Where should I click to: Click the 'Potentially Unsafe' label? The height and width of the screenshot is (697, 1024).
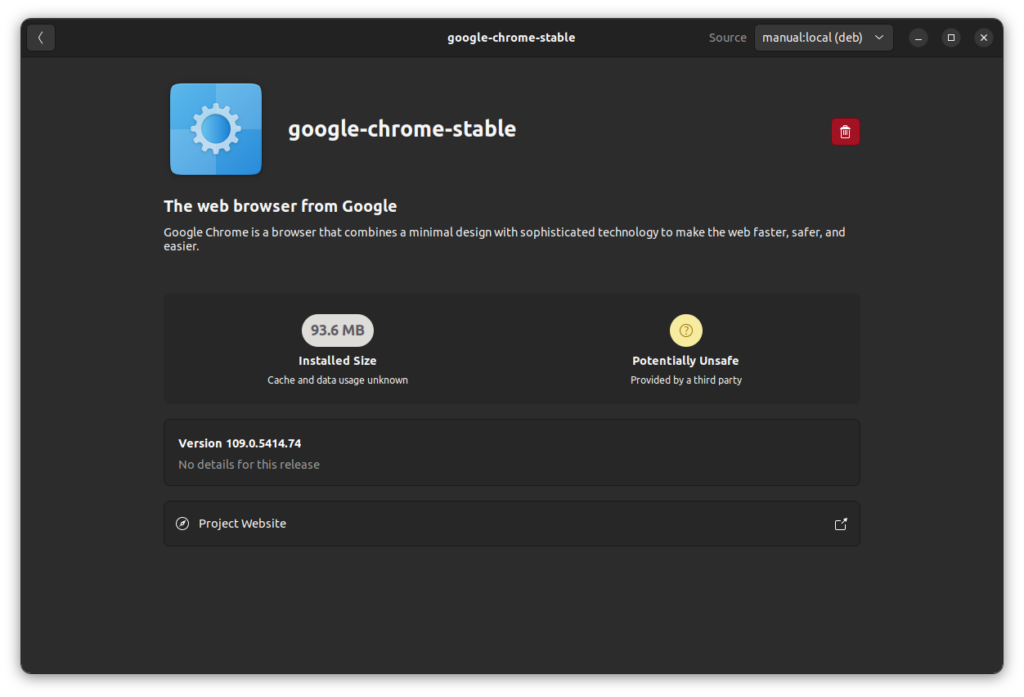(686, 361)
